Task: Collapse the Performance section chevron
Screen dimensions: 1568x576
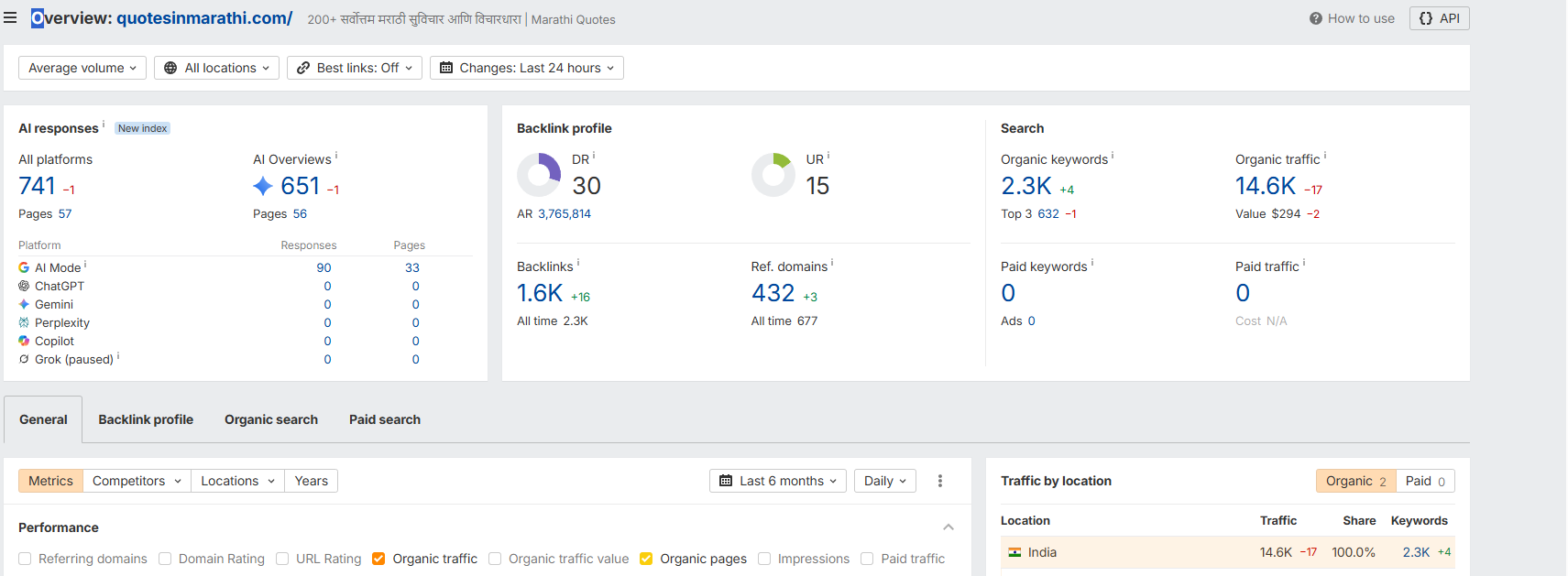Action: point(948,527)
